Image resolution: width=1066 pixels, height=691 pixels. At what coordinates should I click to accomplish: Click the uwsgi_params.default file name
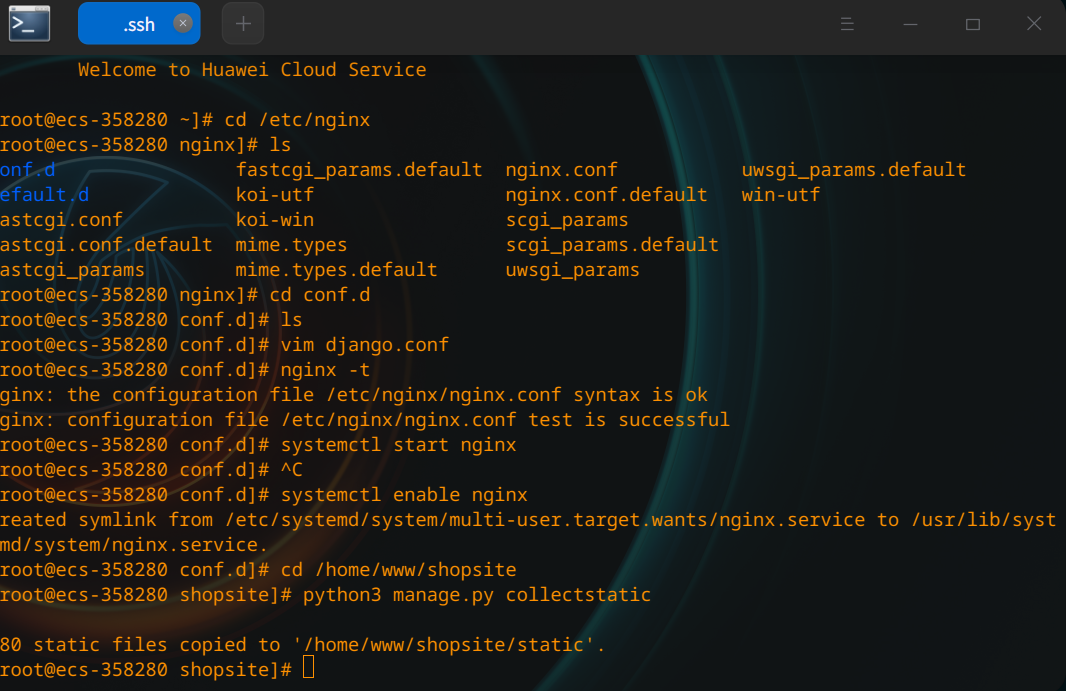pos(853,170)
